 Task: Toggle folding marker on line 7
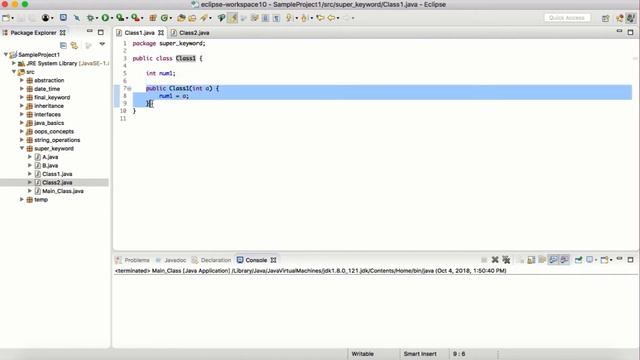tap(129, 88)
